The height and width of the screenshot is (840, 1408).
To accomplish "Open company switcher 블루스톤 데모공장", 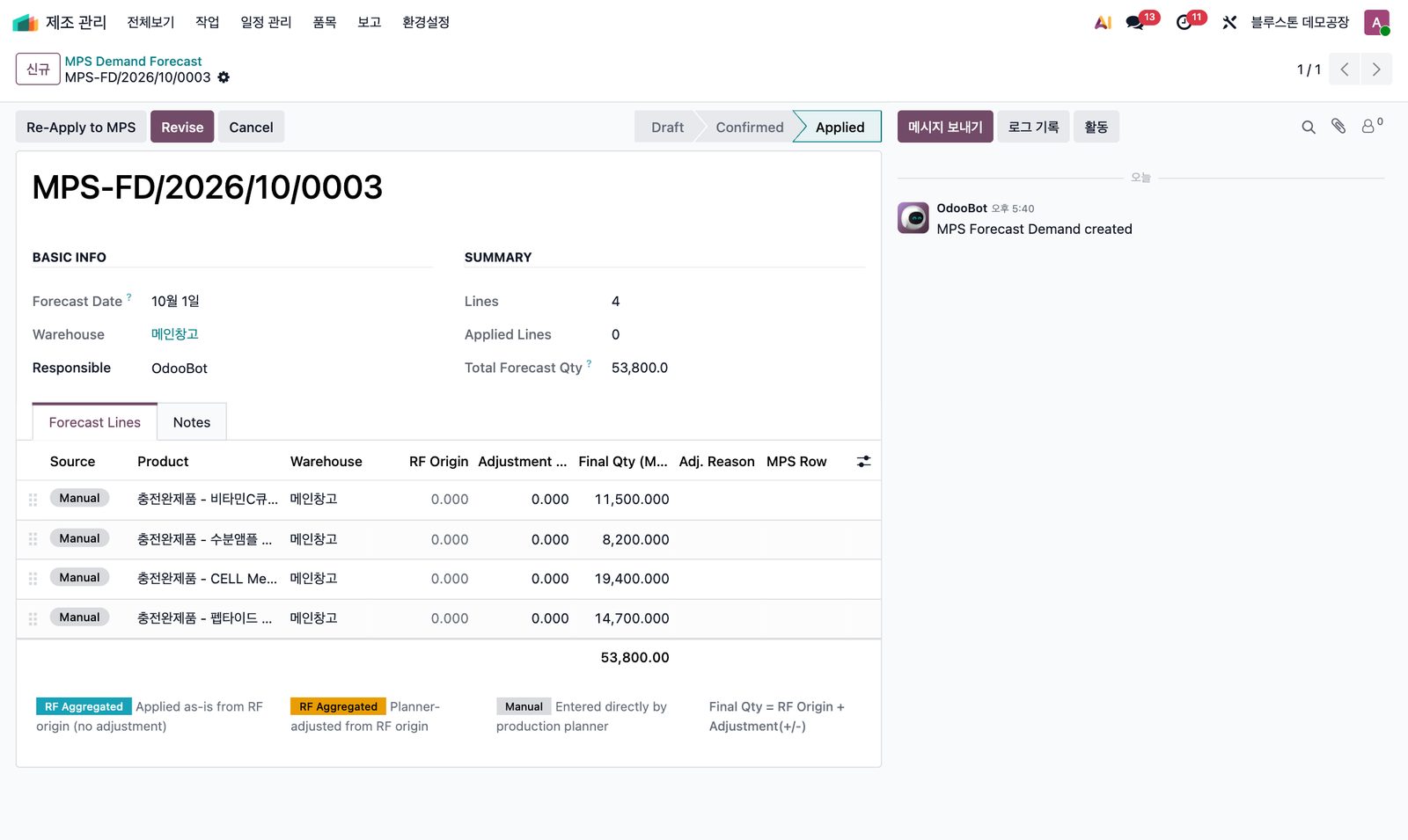I will pos(1300,22).
